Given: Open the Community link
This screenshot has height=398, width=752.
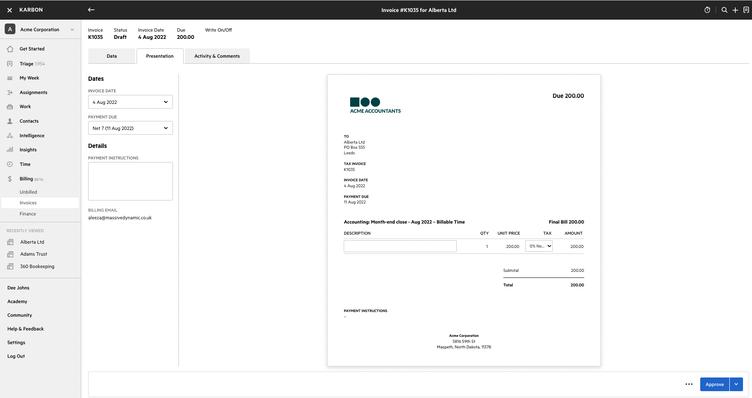Looking at the screenshot, I should coord(20,315).
